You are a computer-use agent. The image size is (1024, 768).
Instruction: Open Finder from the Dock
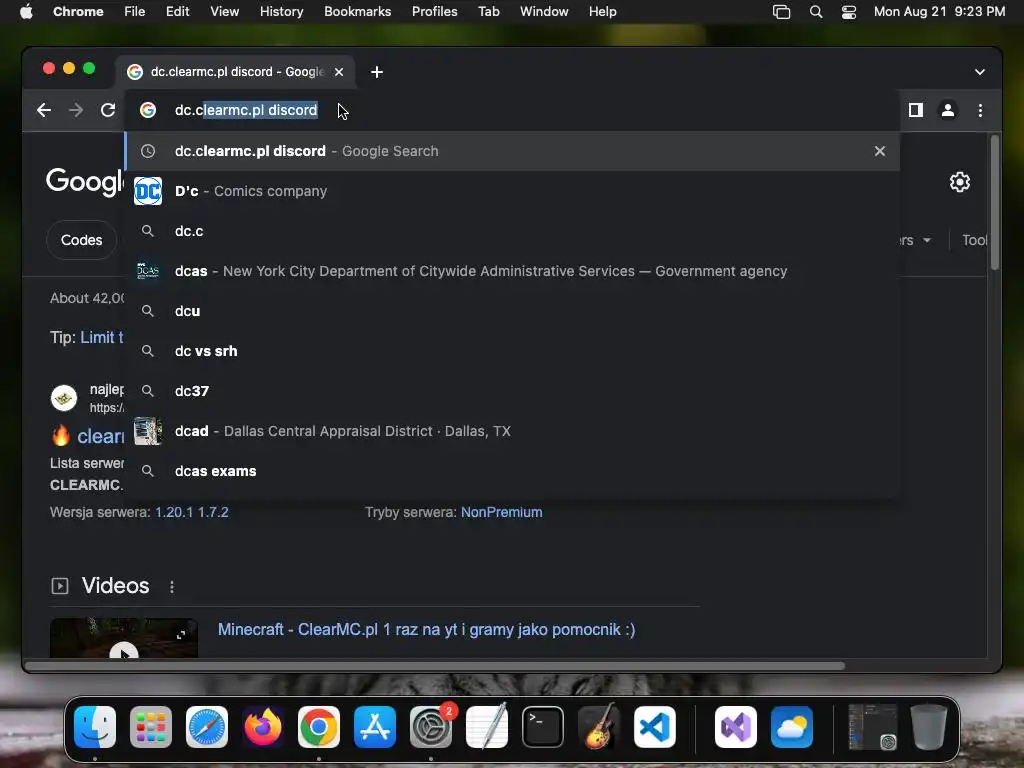[95, 727]
